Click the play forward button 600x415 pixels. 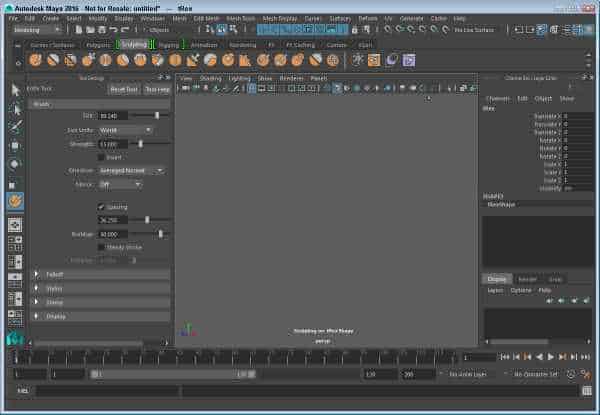pyautogui.click(x=552, y=356)
